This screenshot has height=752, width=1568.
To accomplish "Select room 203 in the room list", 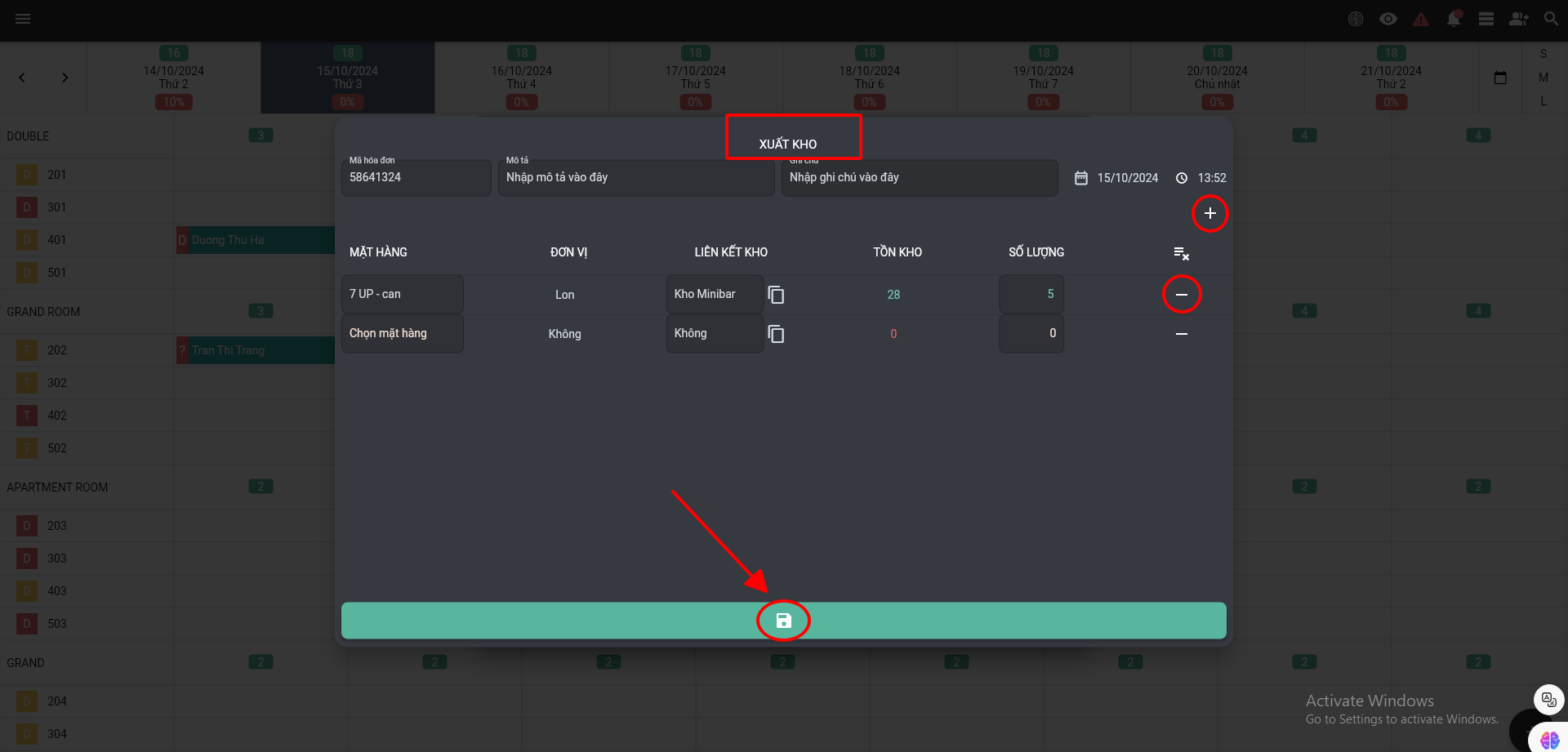I will (56, 526).
